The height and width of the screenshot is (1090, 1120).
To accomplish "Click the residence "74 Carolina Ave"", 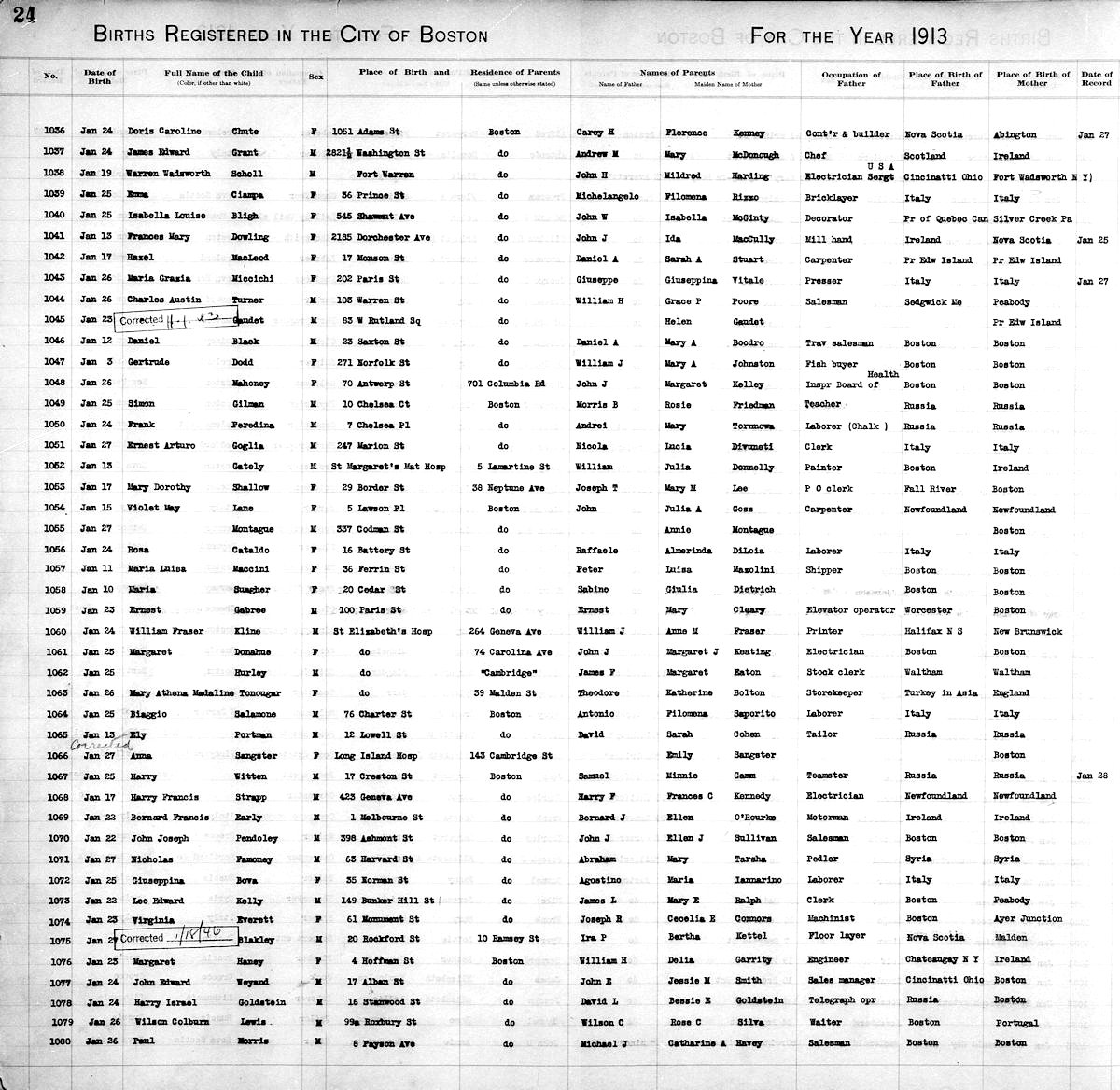I will pos(512,652).
